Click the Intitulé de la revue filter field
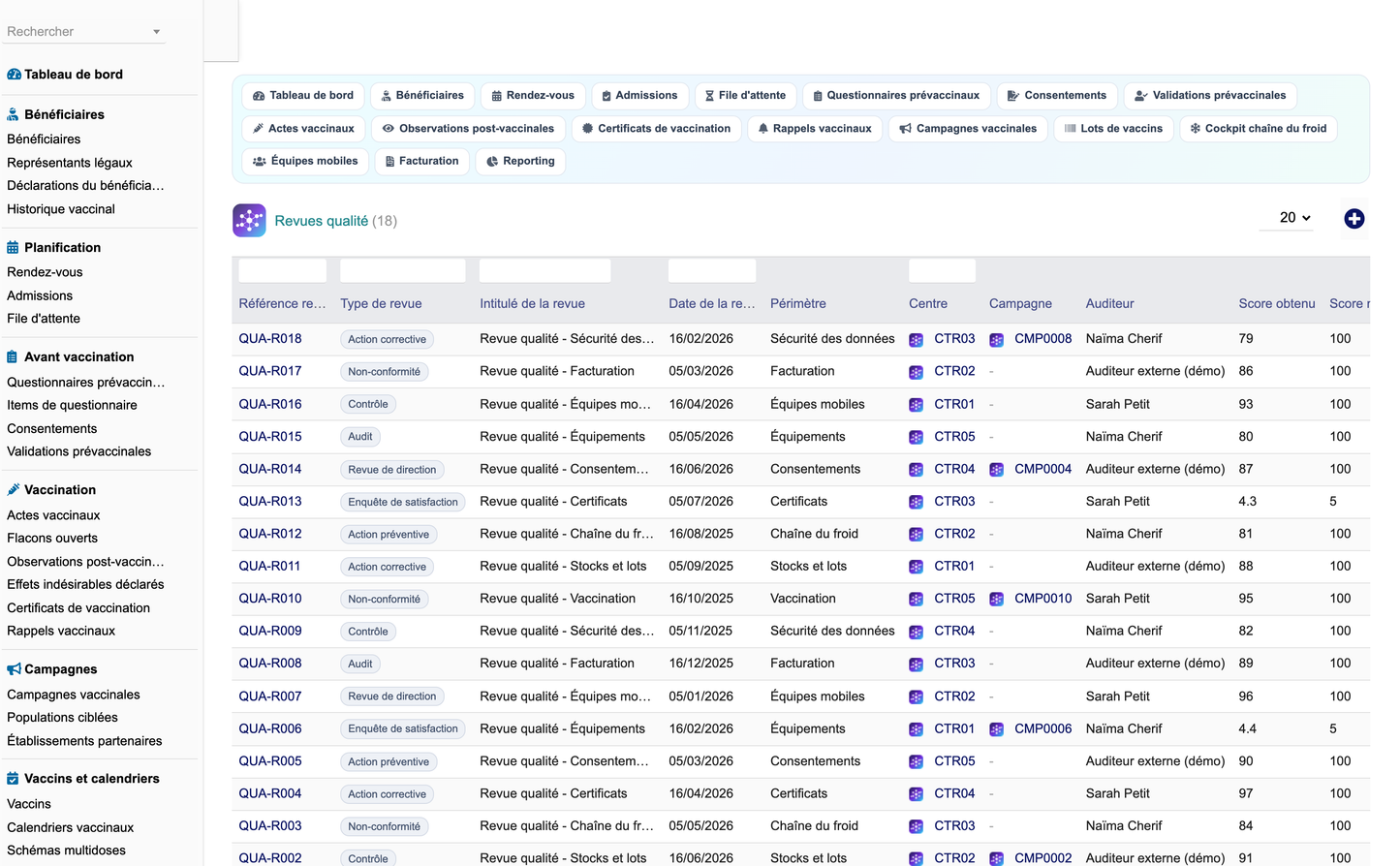Screen dimensions: 1400x866 coord(545,270)
